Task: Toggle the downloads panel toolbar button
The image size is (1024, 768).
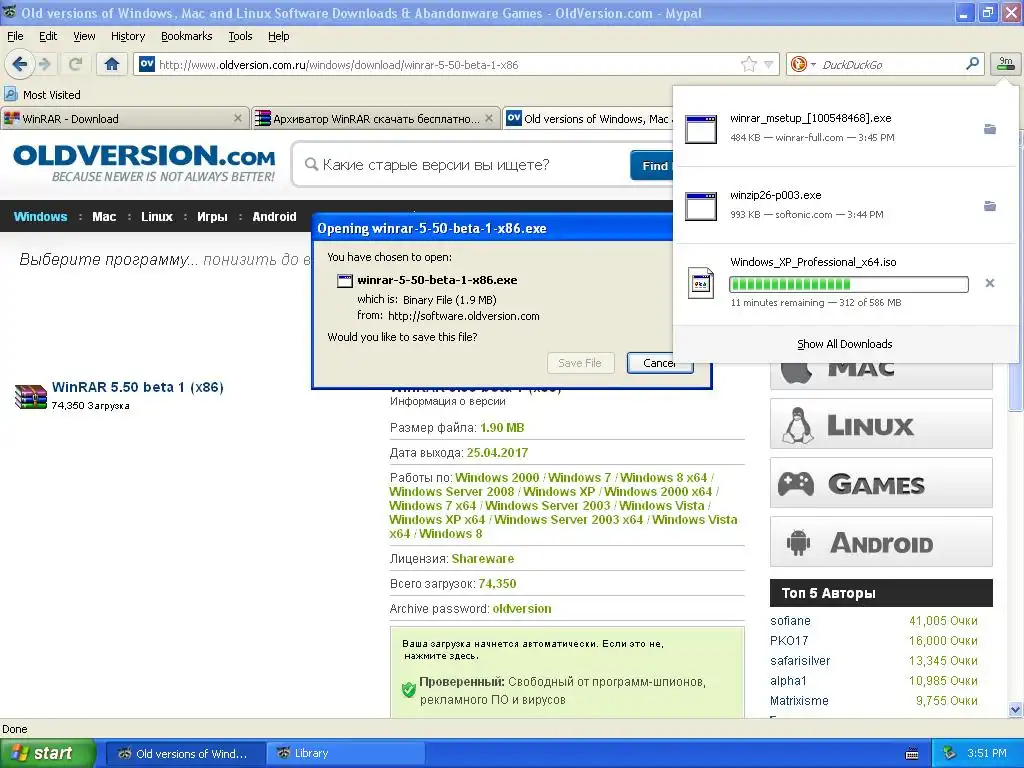Action: (1005, 63)
